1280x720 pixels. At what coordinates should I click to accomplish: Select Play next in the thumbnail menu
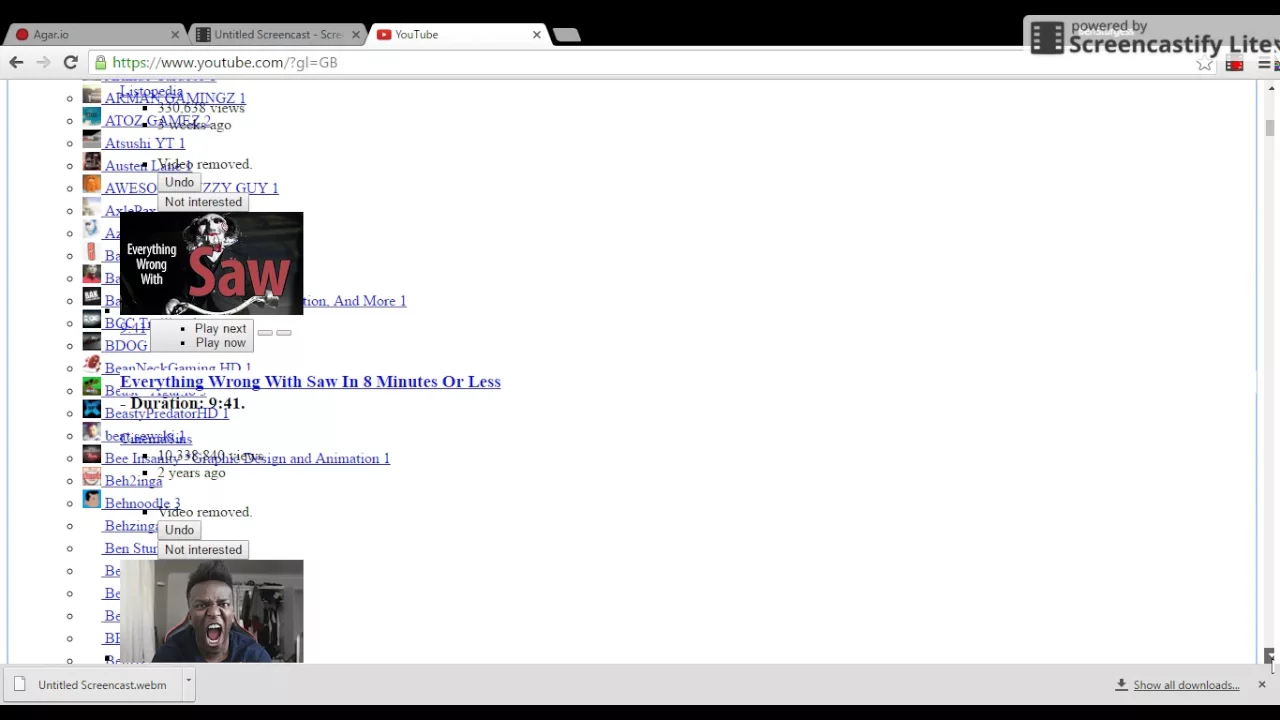220,329
